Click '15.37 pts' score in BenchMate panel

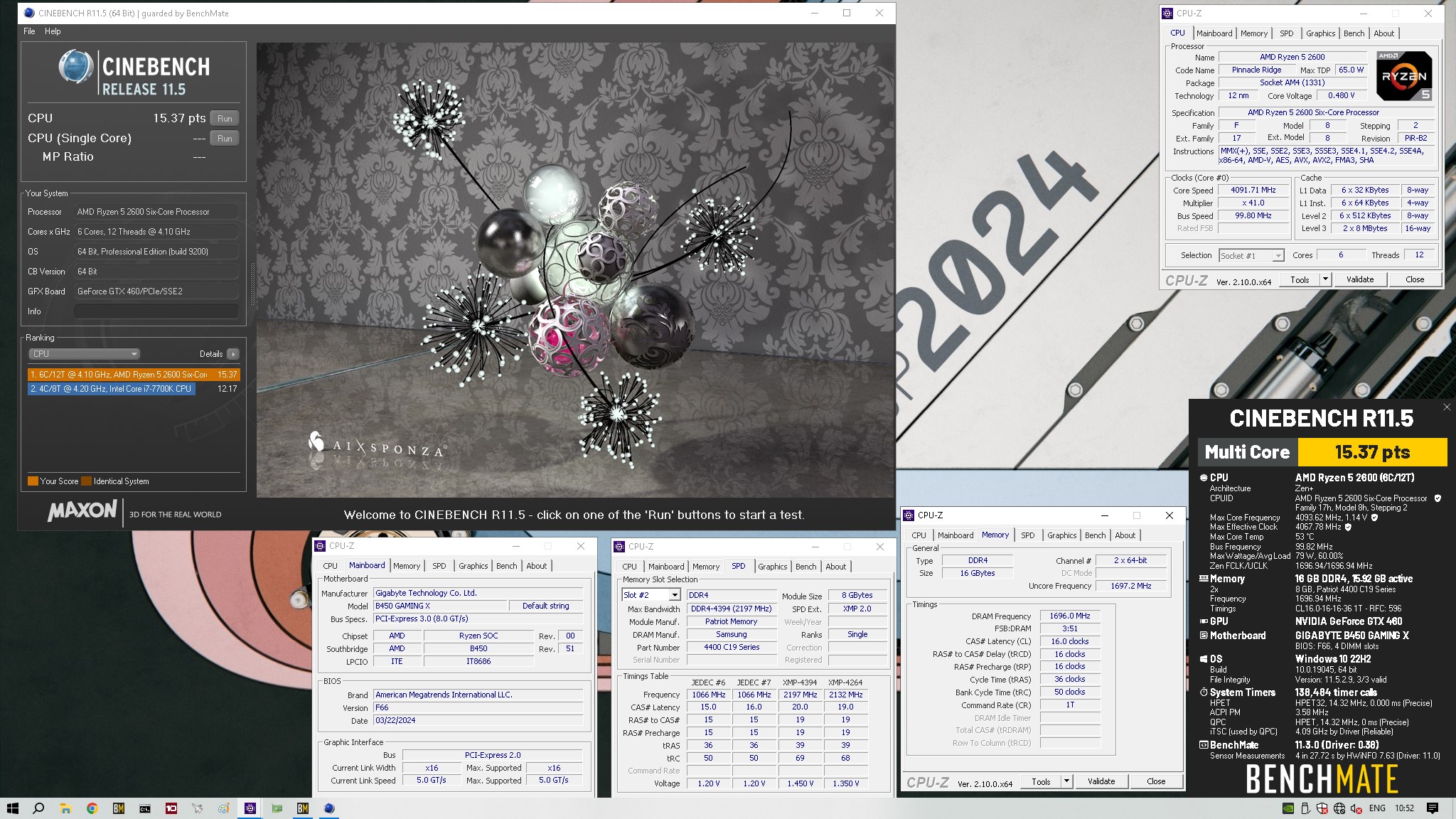click(1372, 452)
